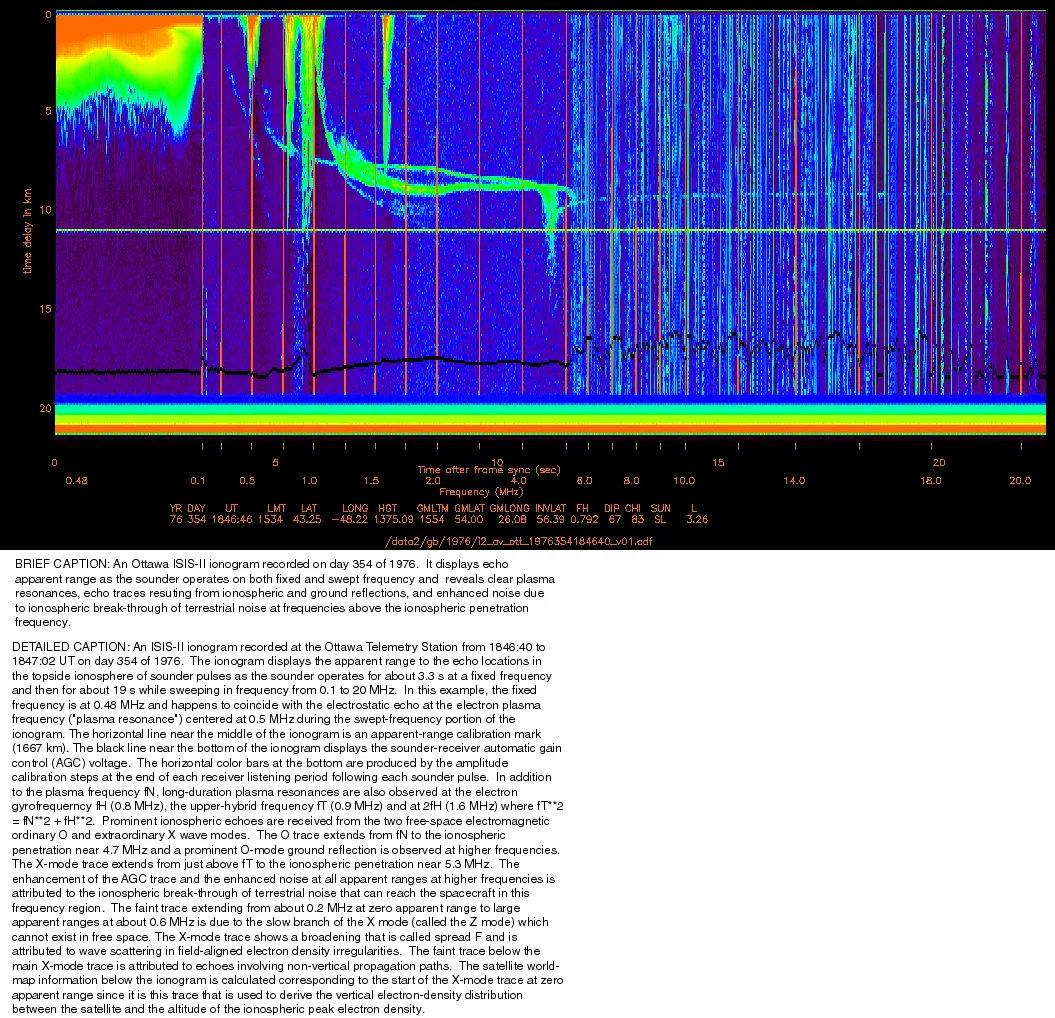Click the orange amplitude calibration bar

[550, 429]
